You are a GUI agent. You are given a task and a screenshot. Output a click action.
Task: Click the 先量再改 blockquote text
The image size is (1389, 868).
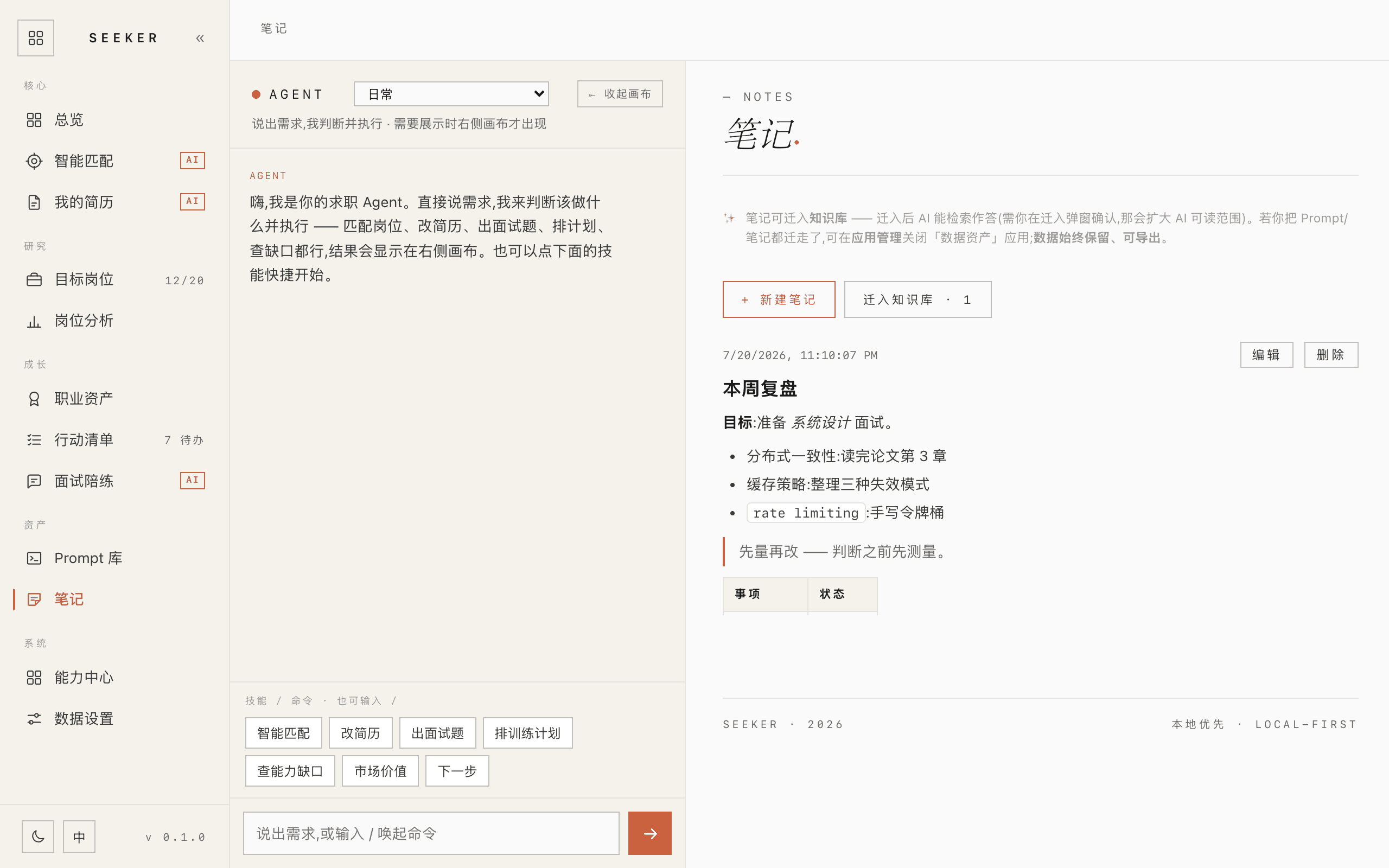(843, 552)
